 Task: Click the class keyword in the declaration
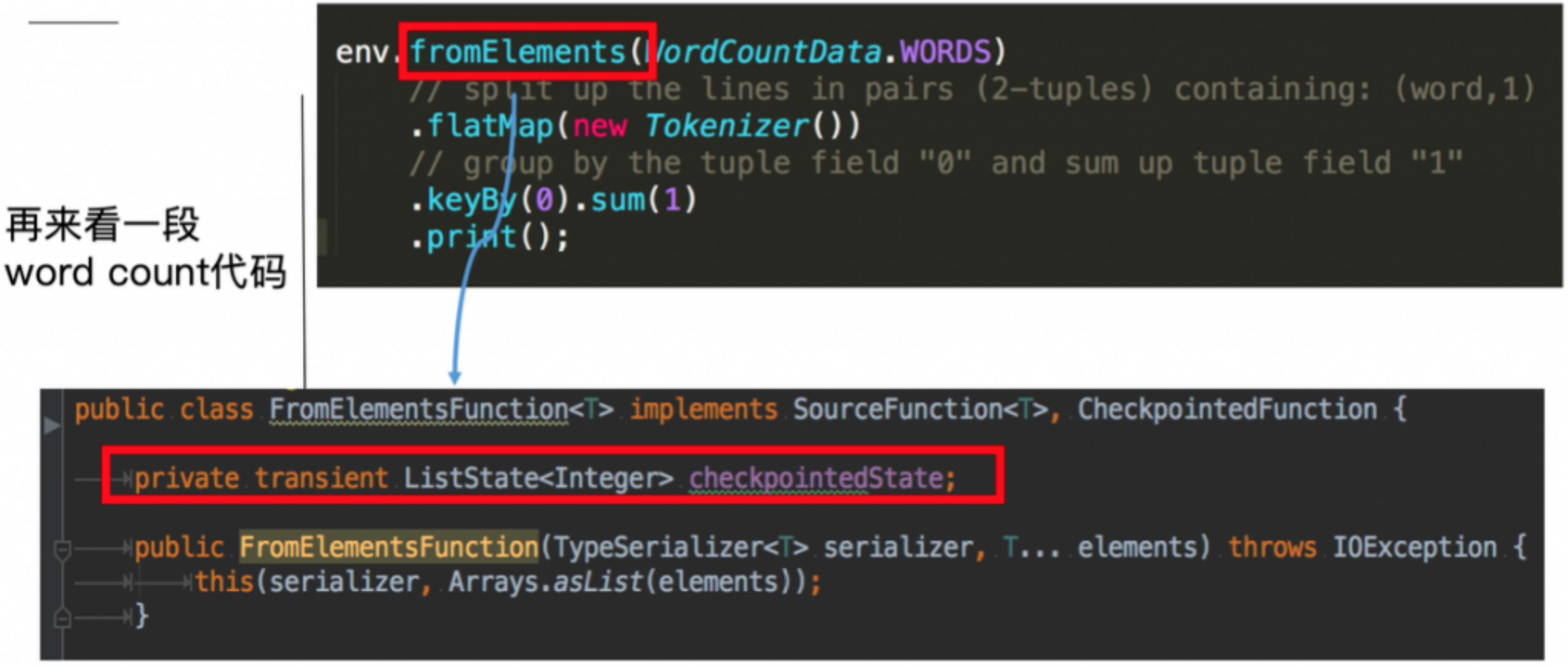[x=216, y=410]
